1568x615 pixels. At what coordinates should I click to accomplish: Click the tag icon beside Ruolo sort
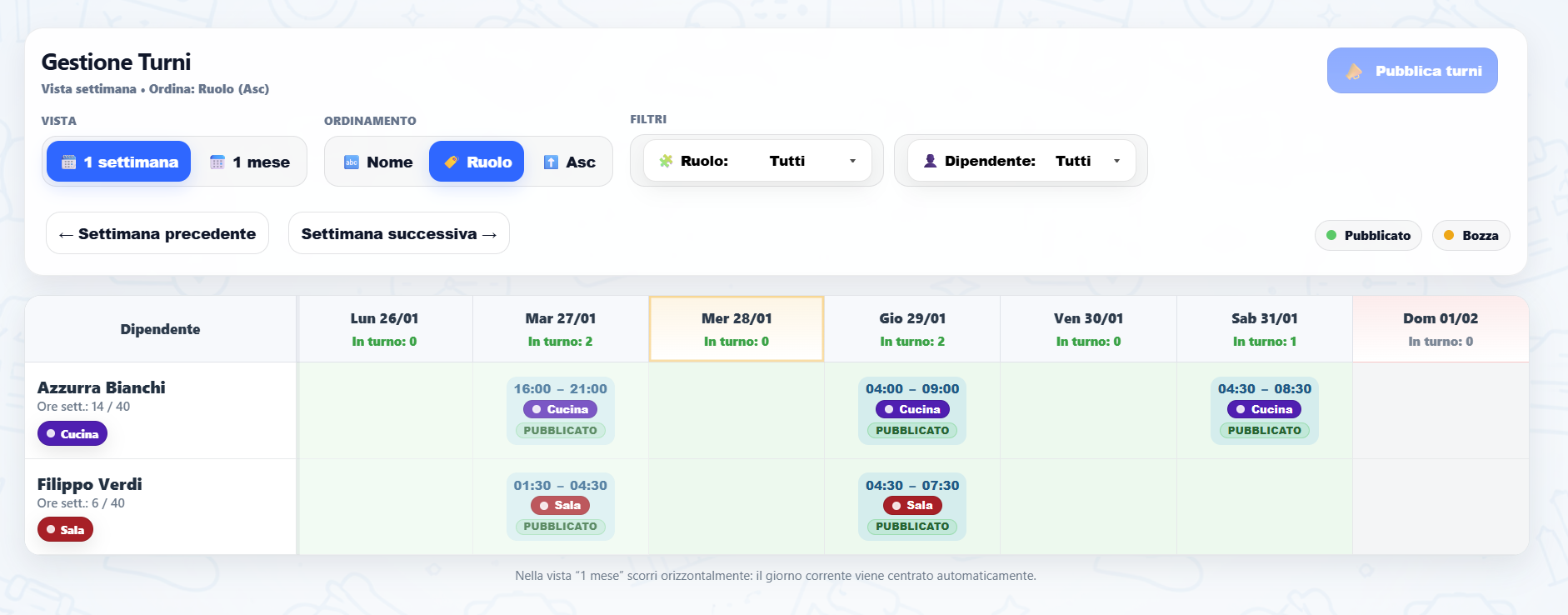pos(451,162)
